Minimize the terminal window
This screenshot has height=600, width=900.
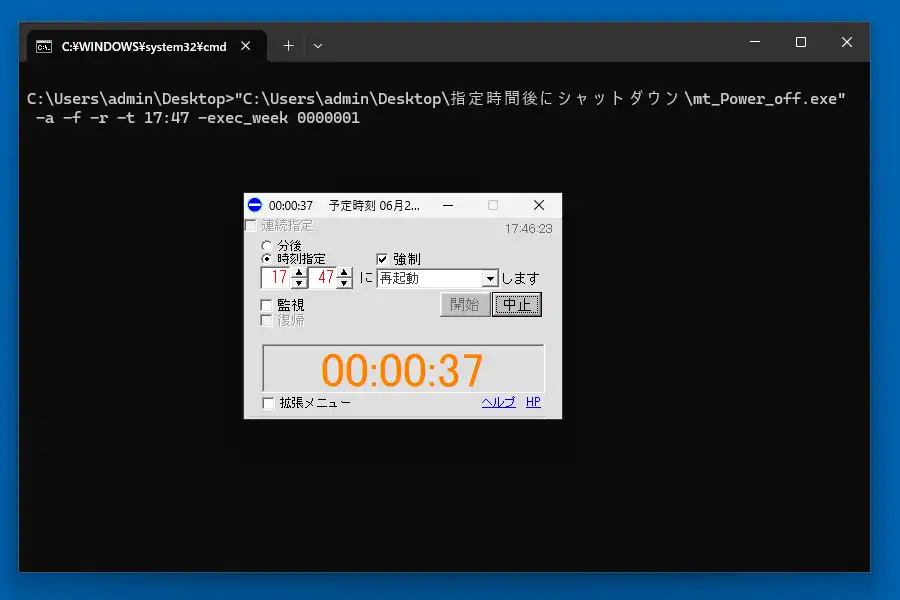click(755, 42)
